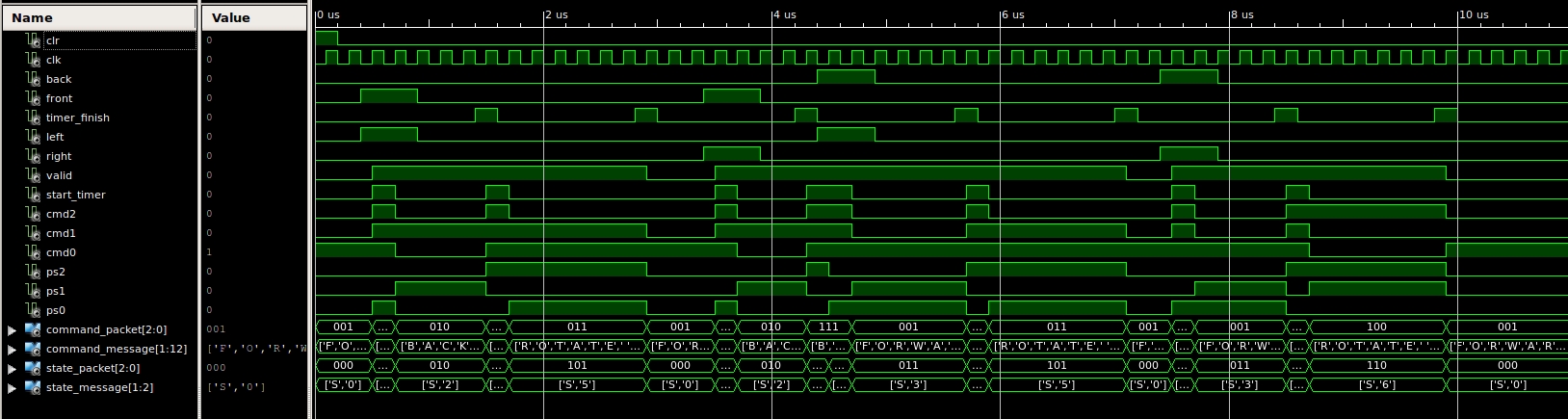This screenshot has height=419, width=1568.
Task: Click the Name column header
Action: click(98, 17)
